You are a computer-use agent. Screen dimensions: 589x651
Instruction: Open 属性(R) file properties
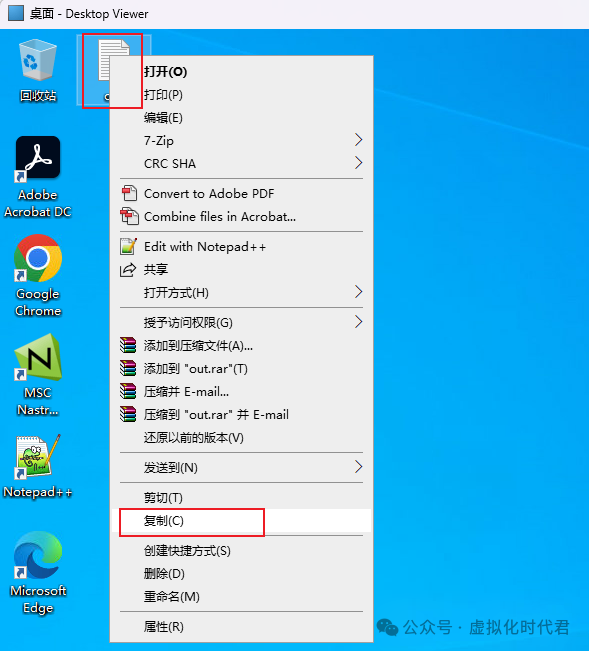pos(242,627)
